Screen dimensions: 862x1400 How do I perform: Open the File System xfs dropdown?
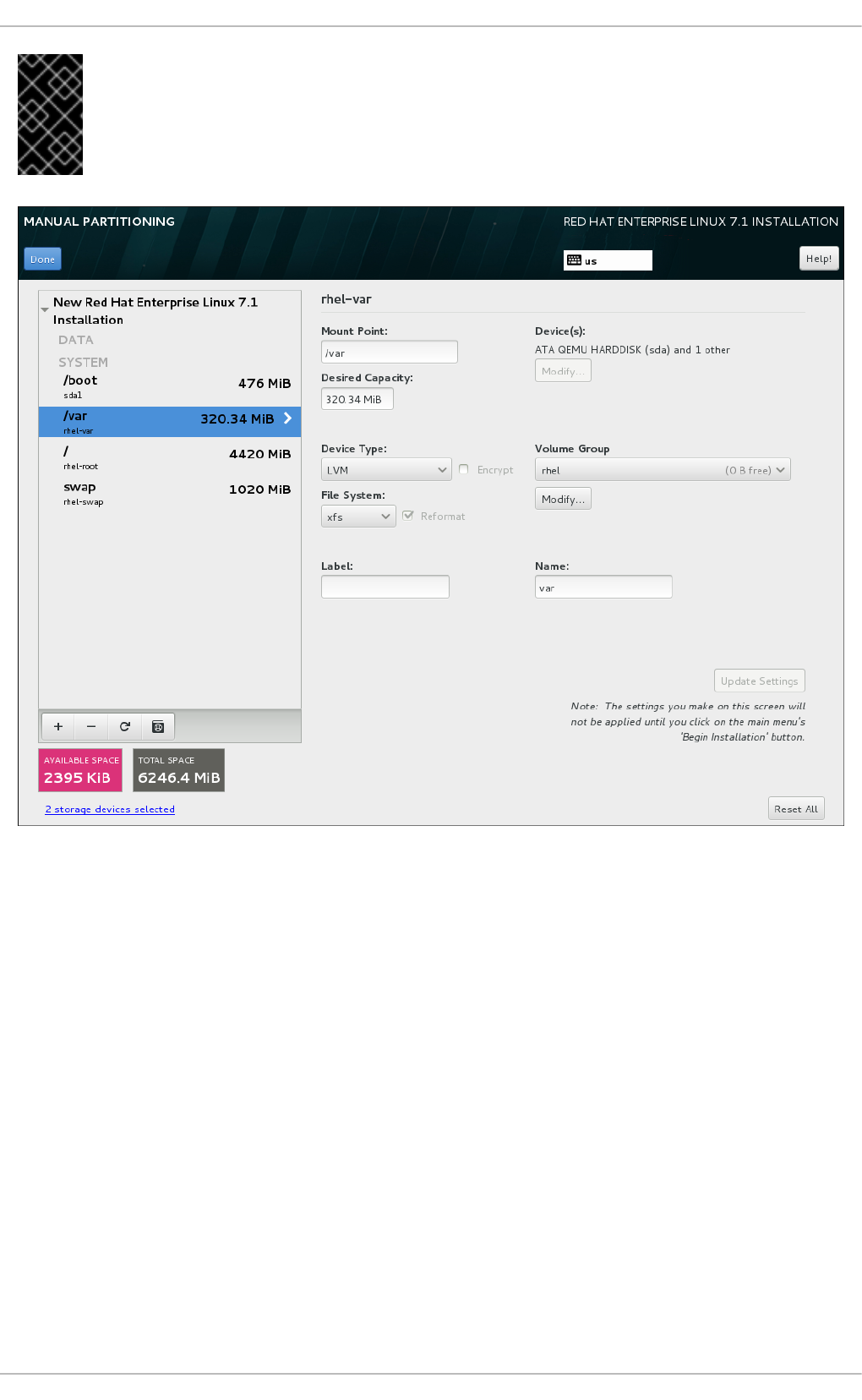coord(358,517)
